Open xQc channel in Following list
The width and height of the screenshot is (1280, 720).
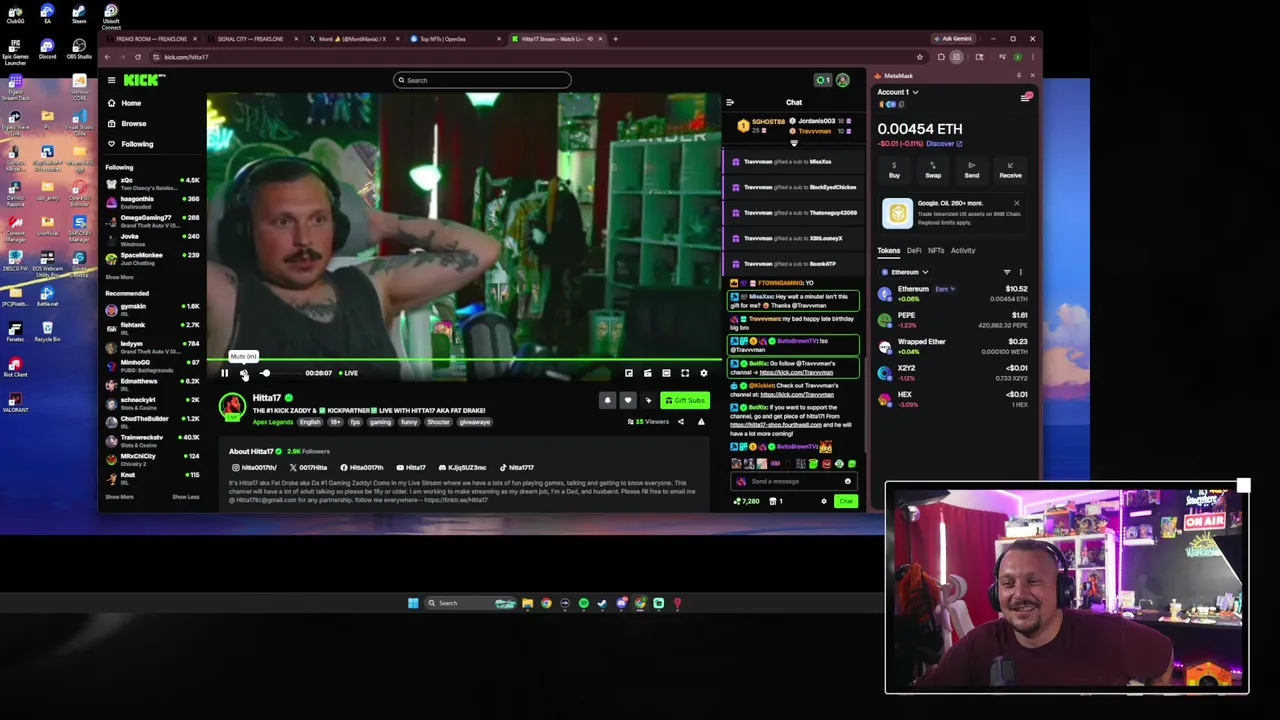point(152,182)
